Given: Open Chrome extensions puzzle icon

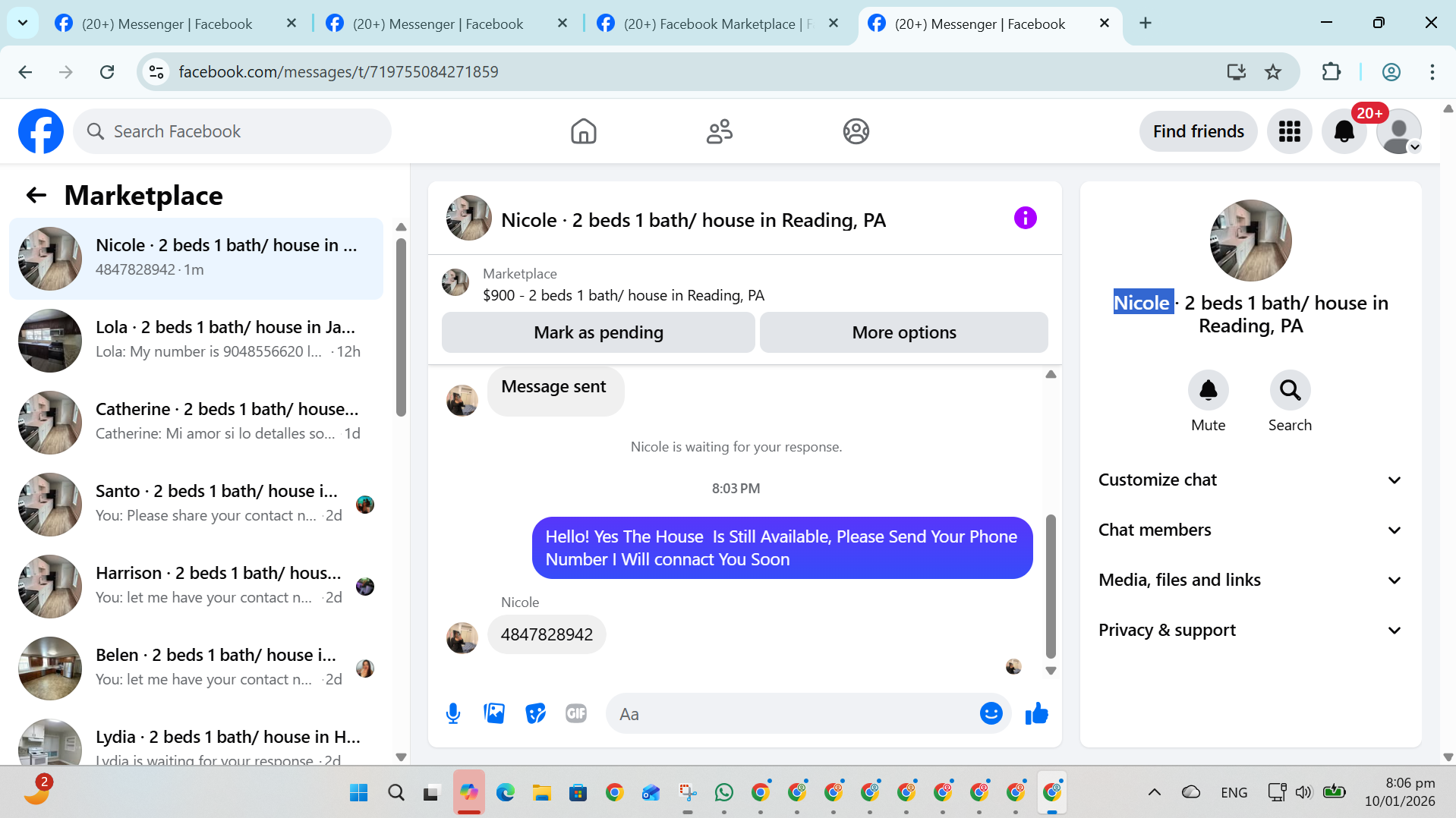Looking at the screenshot, I should [x=1331, y=72].
